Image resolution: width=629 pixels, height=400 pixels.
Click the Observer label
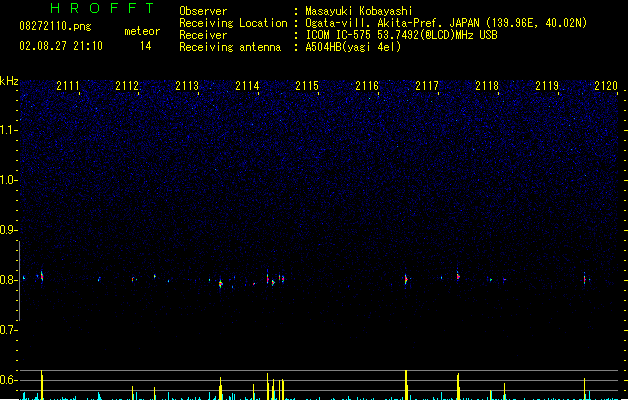[x=203, y=11]
